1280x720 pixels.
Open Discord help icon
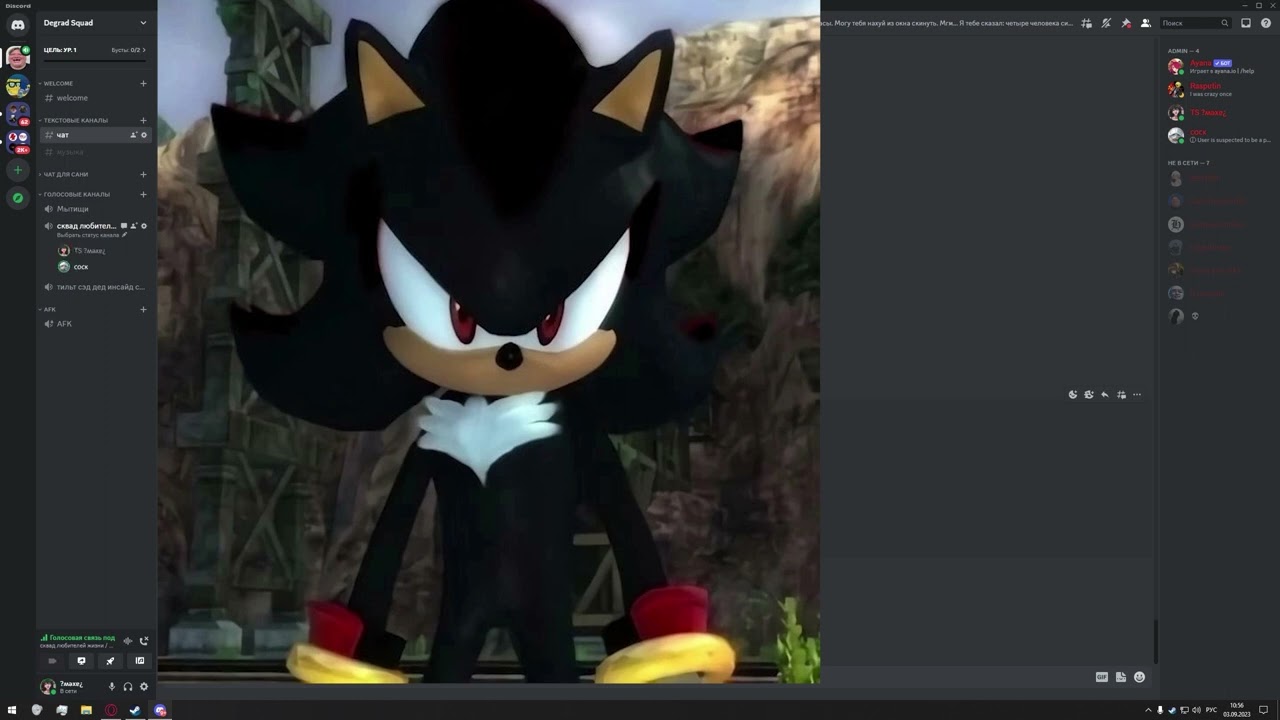pos(1265,23)
